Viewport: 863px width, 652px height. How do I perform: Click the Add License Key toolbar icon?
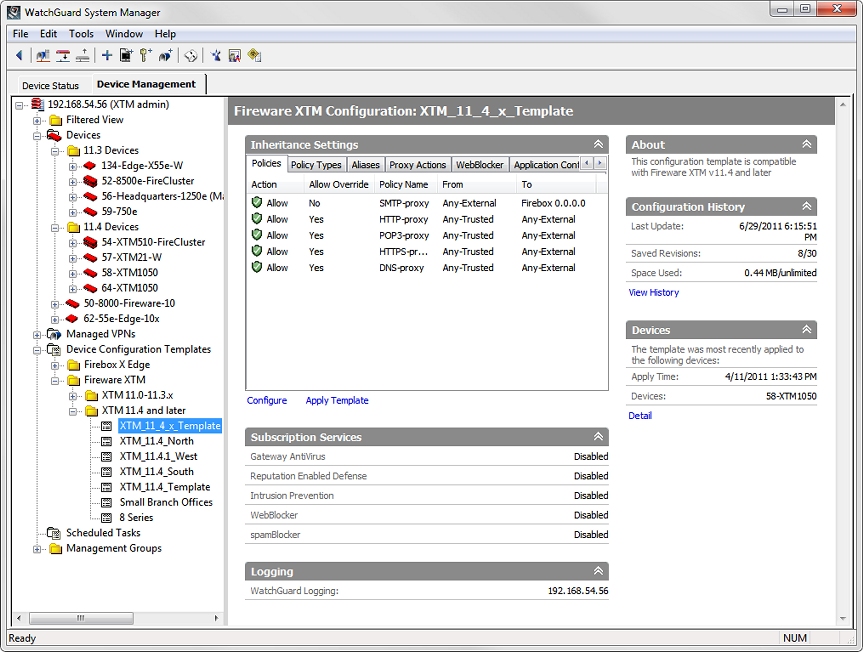pyautogui.click(x=145, y=55)
